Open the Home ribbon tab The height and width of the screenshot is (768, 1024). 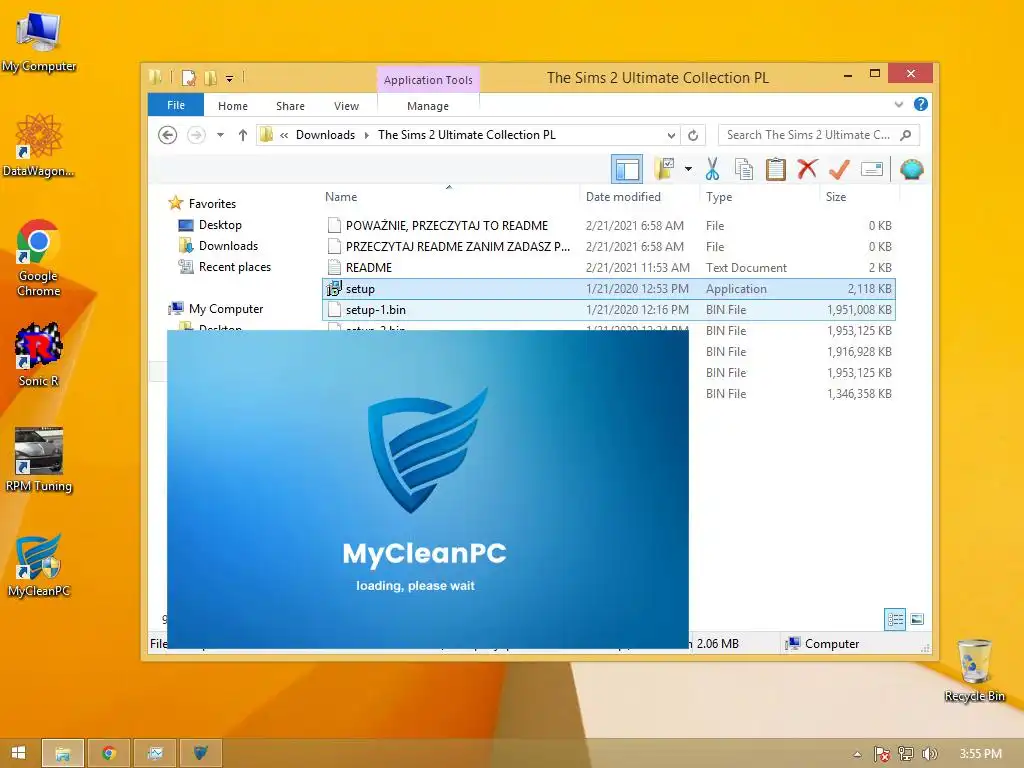[232, 106]
